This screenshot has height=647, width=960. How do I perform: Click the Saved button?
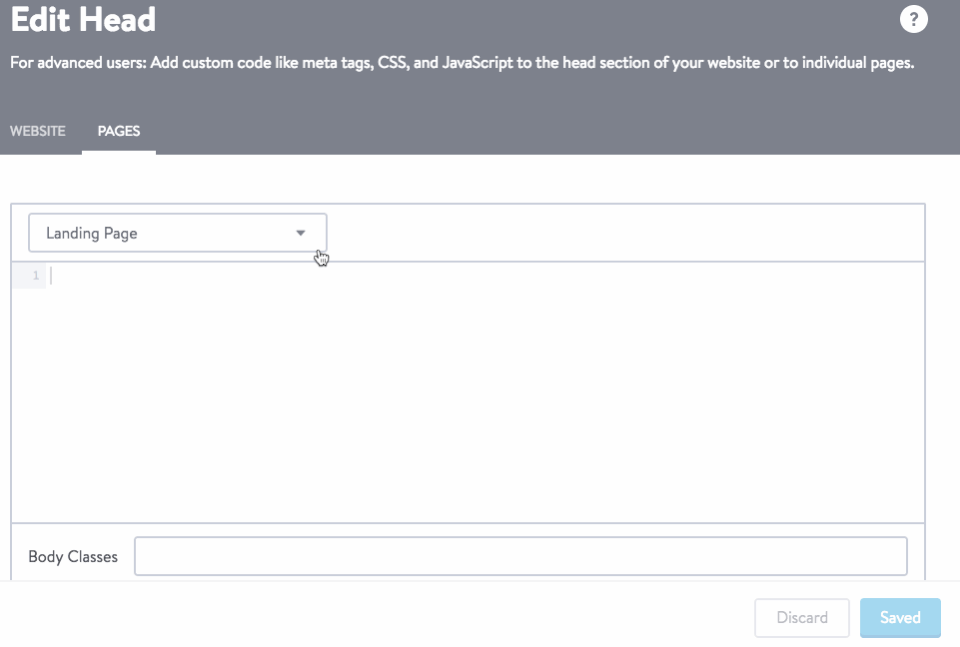[x=900, y=618]
